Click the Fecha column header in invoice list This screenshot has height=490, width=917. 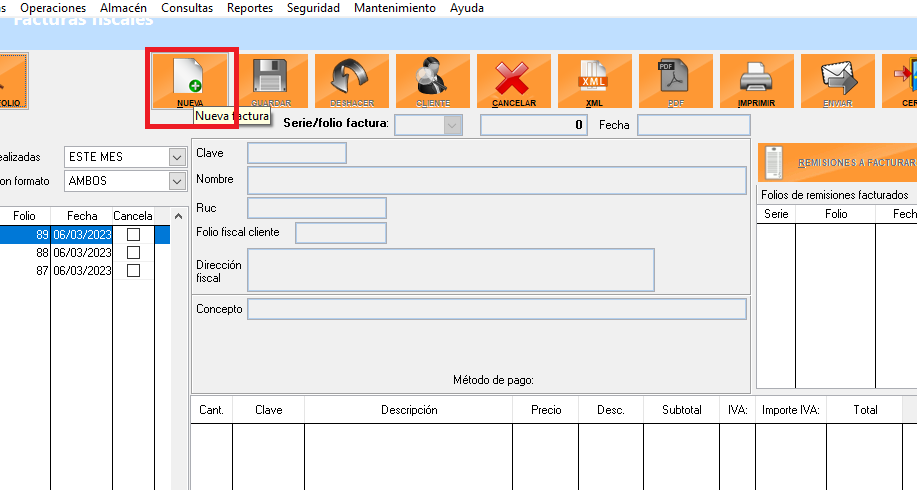(x=82, y=216)
